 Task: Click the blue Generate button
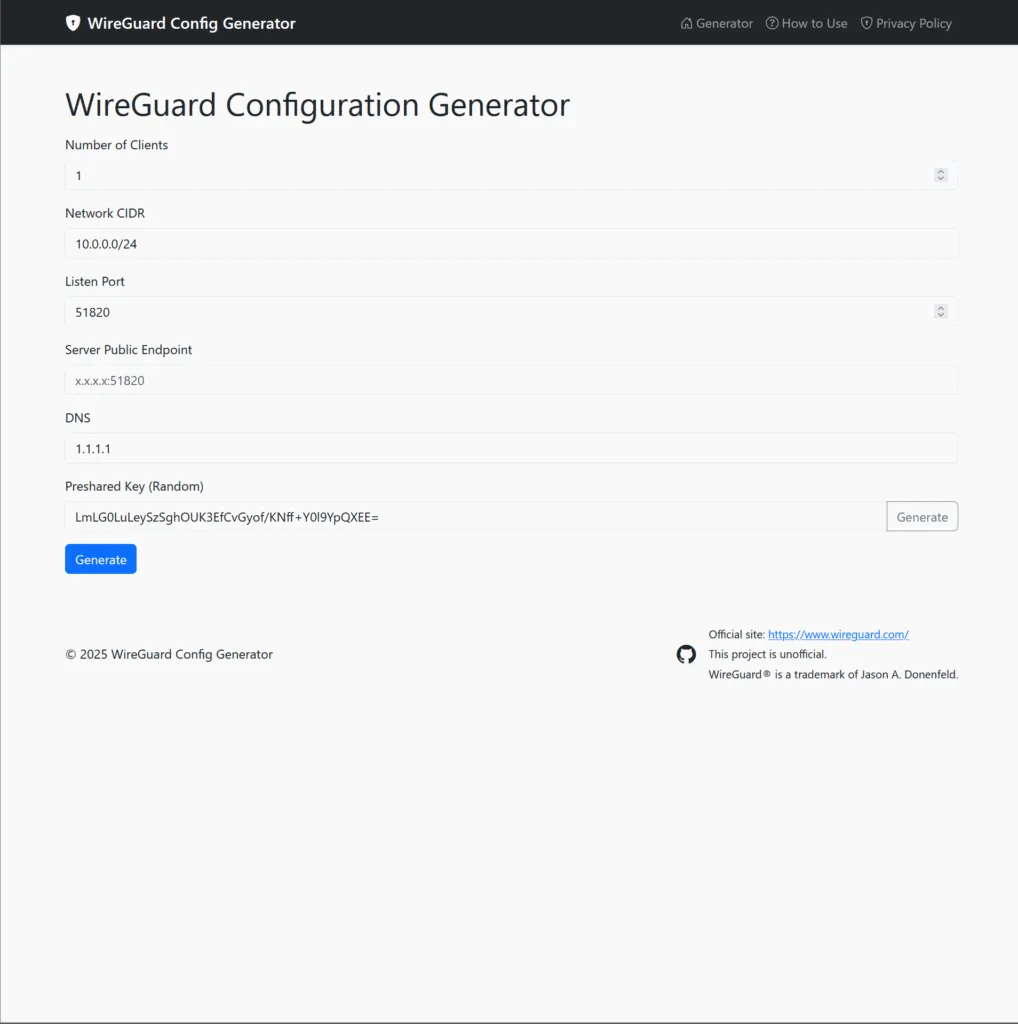pos(101,559)
